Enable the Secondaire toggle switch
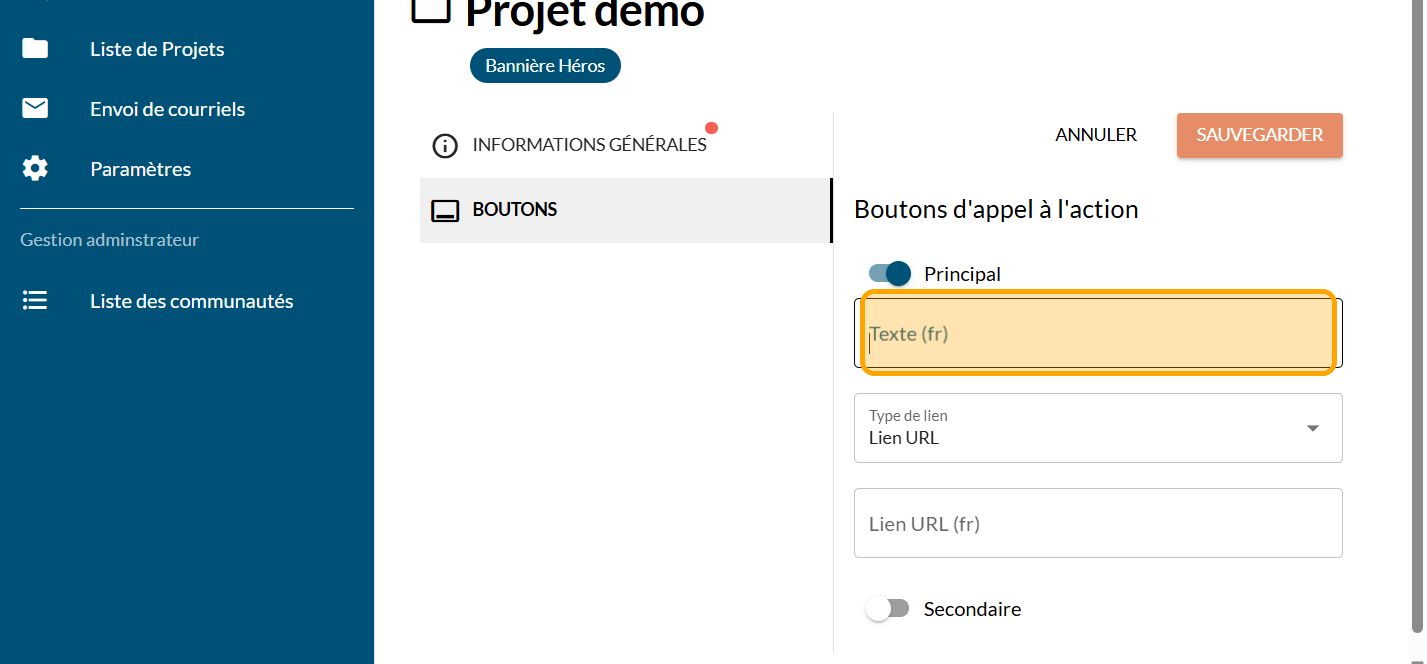1427x664 pixels. click(887, 609)
